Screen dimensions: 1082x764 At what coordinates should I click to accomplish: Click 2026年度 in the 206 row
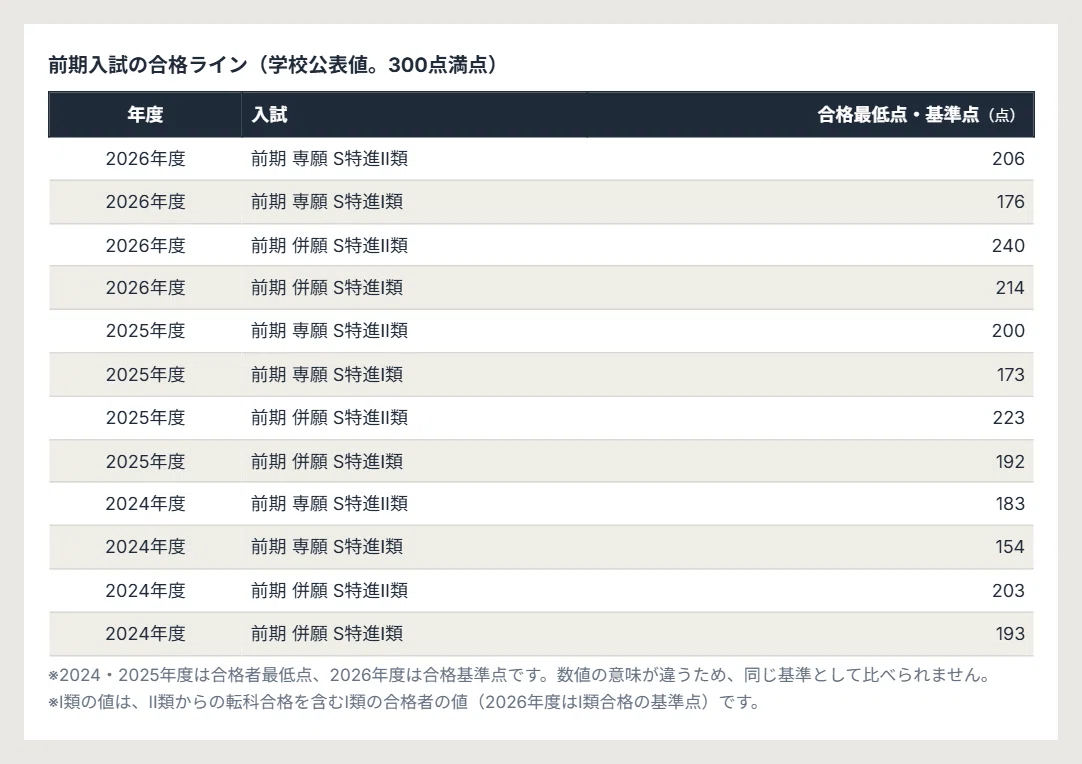point(146,159)
